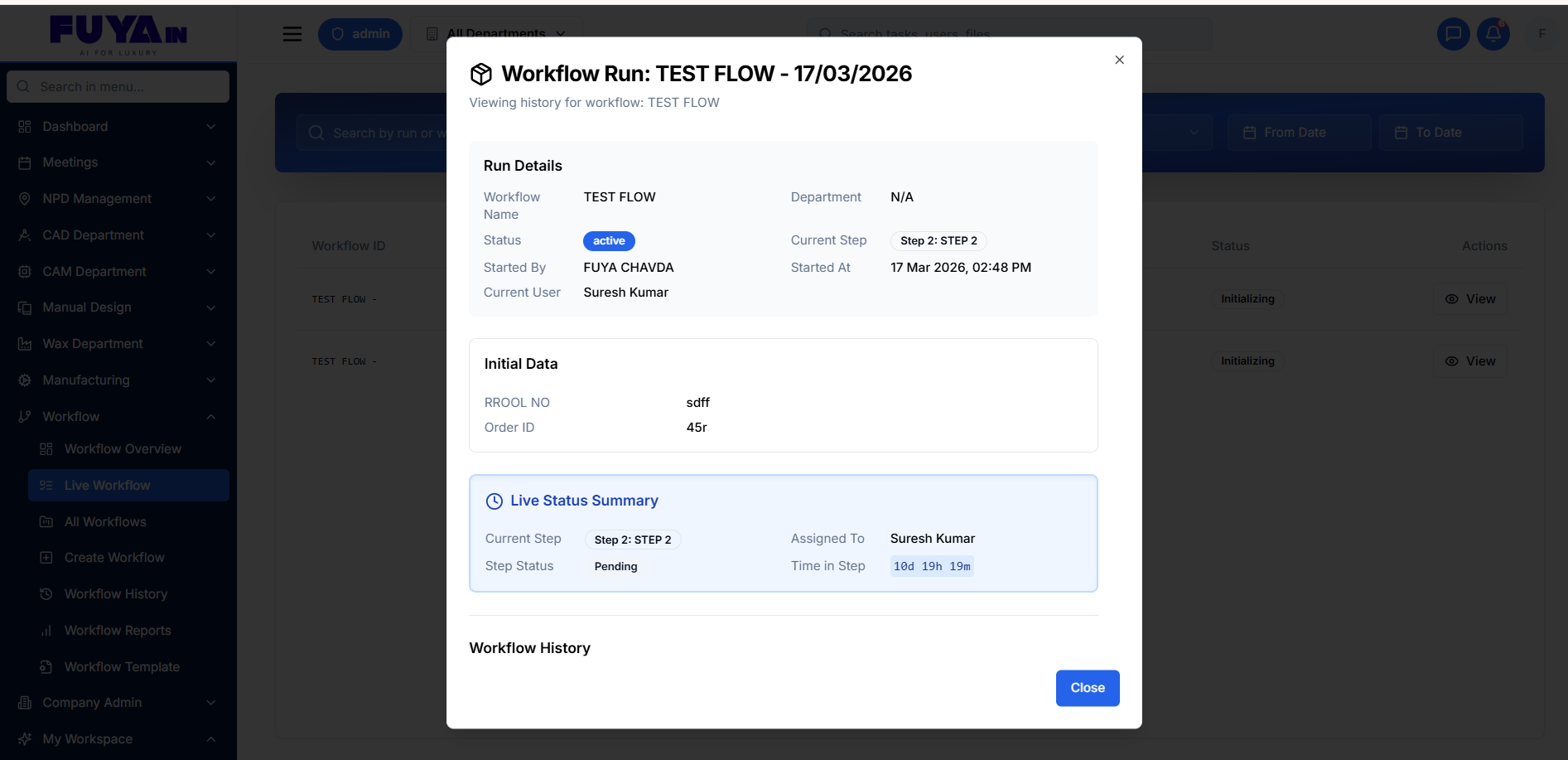This screenshot has width=1568, height=760.
Task: Select Workflow Overview in sidebar
Action: click(123, 449)
